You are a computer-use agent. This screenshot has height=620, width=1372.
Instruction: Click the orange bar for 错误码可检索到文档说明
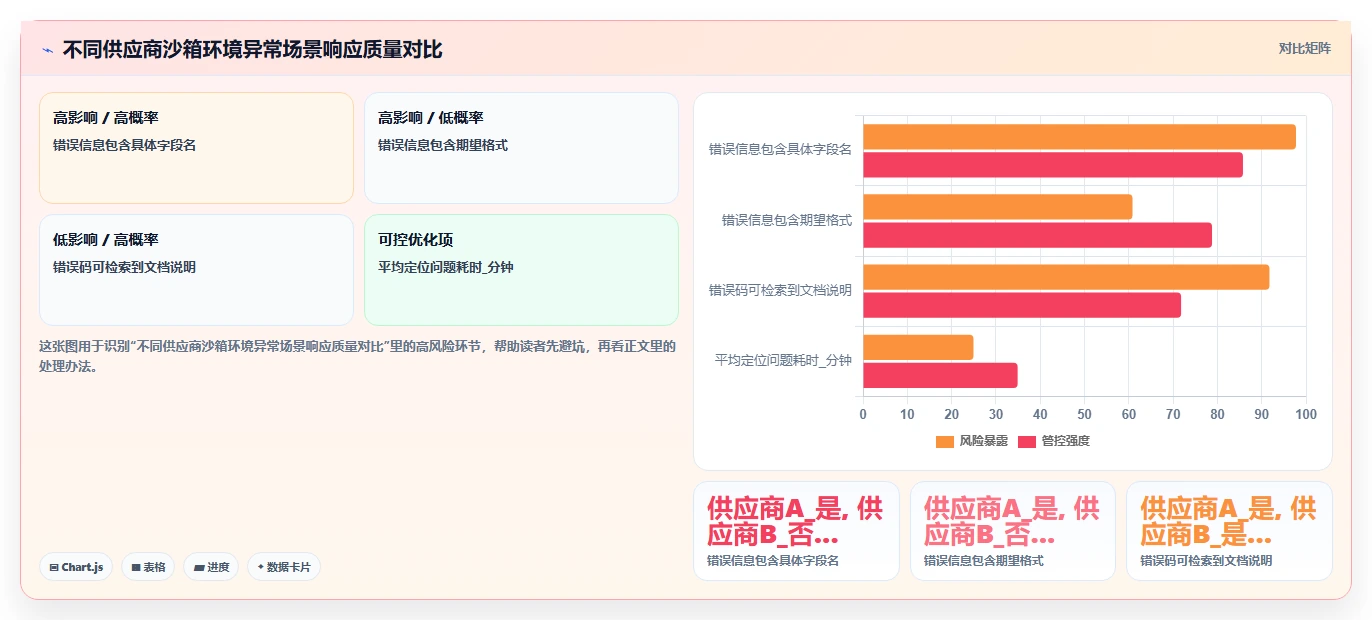[x=1066, y=277]
